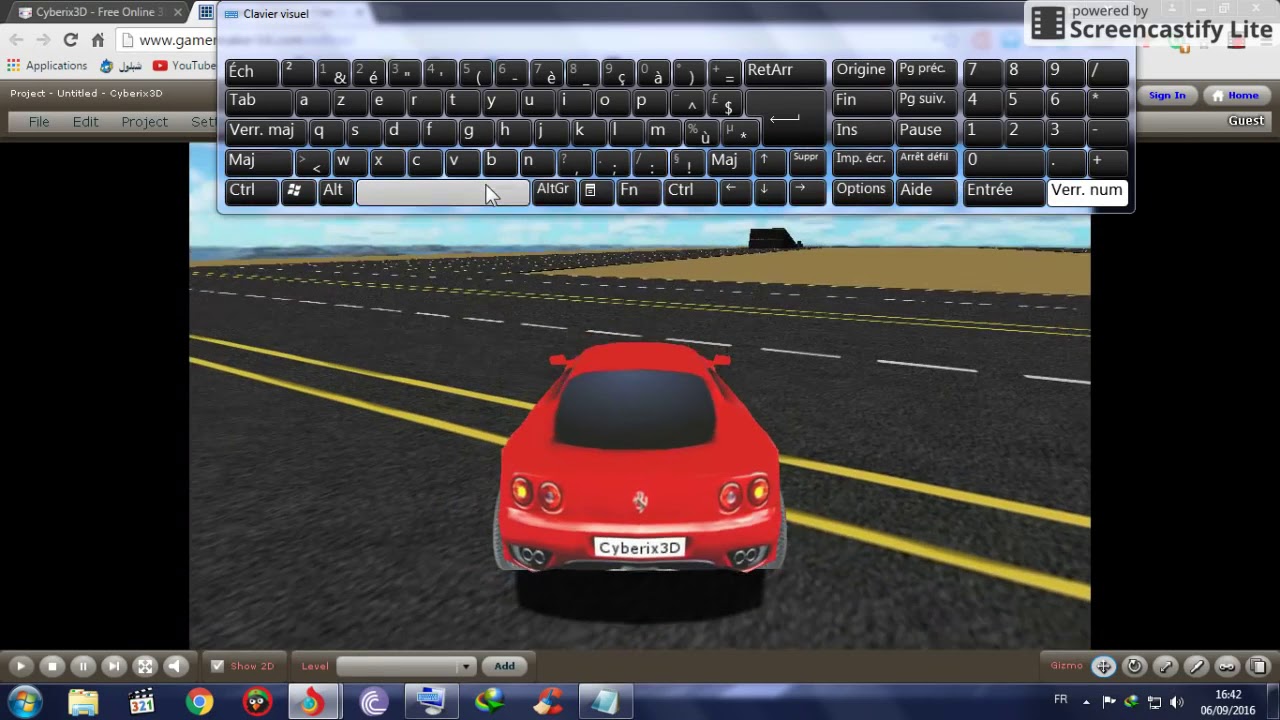Click the Tab key on virtual keyboard
The height and width of the screenshot is (720, 1280).
point(257,101)
